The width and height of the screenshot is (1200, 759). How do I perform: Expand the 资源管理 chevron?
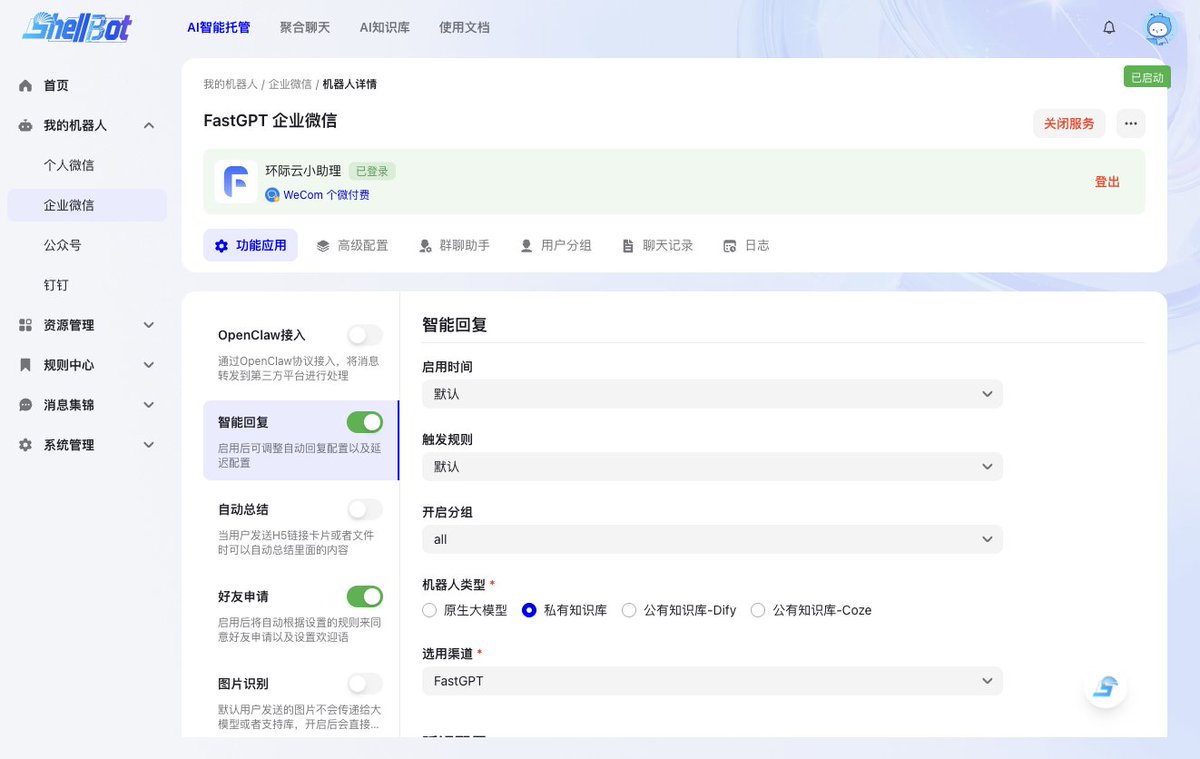click(149, 326)
